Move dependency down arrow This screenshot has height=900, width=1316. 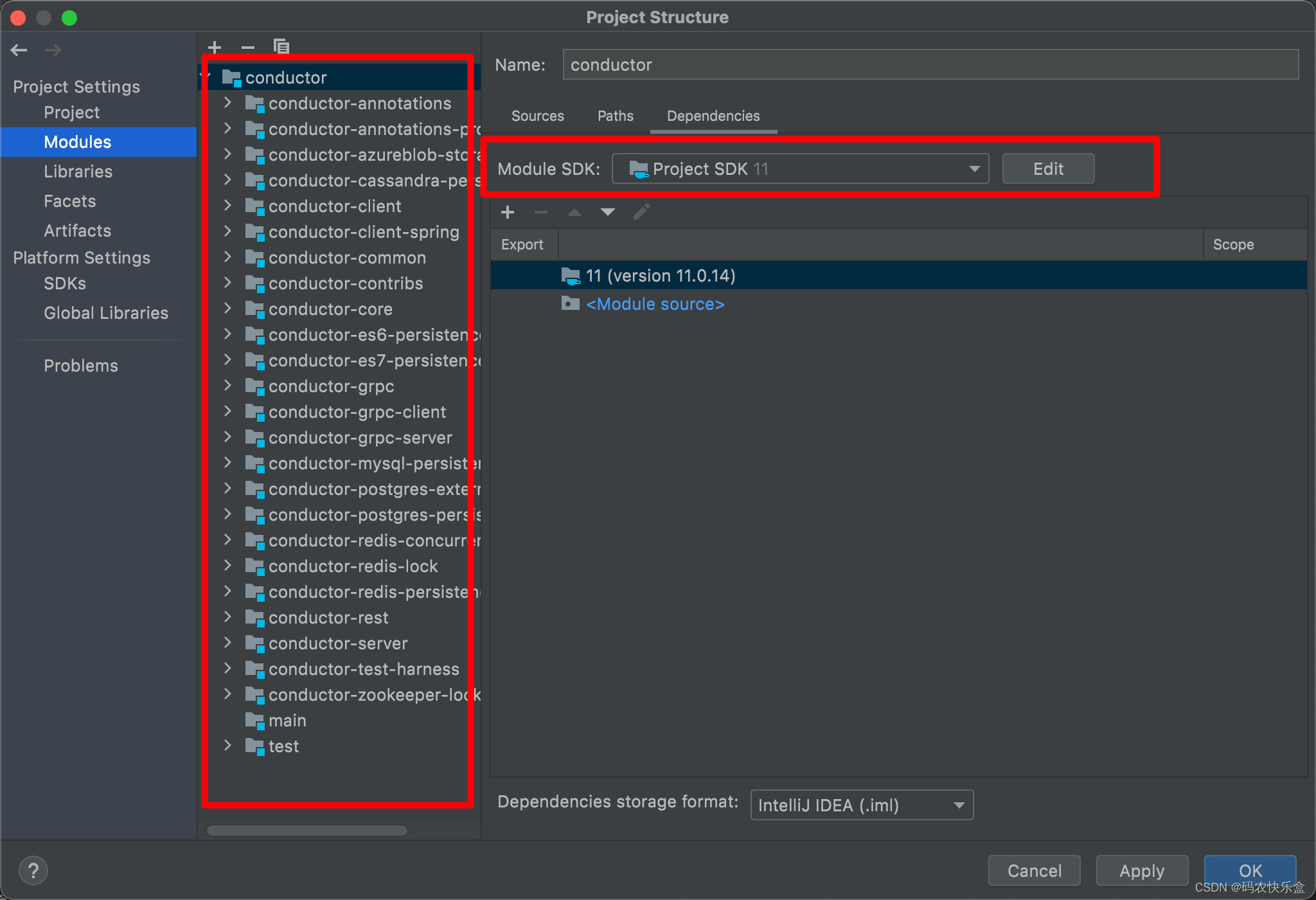pyautogui.click(x=608, y=212)
